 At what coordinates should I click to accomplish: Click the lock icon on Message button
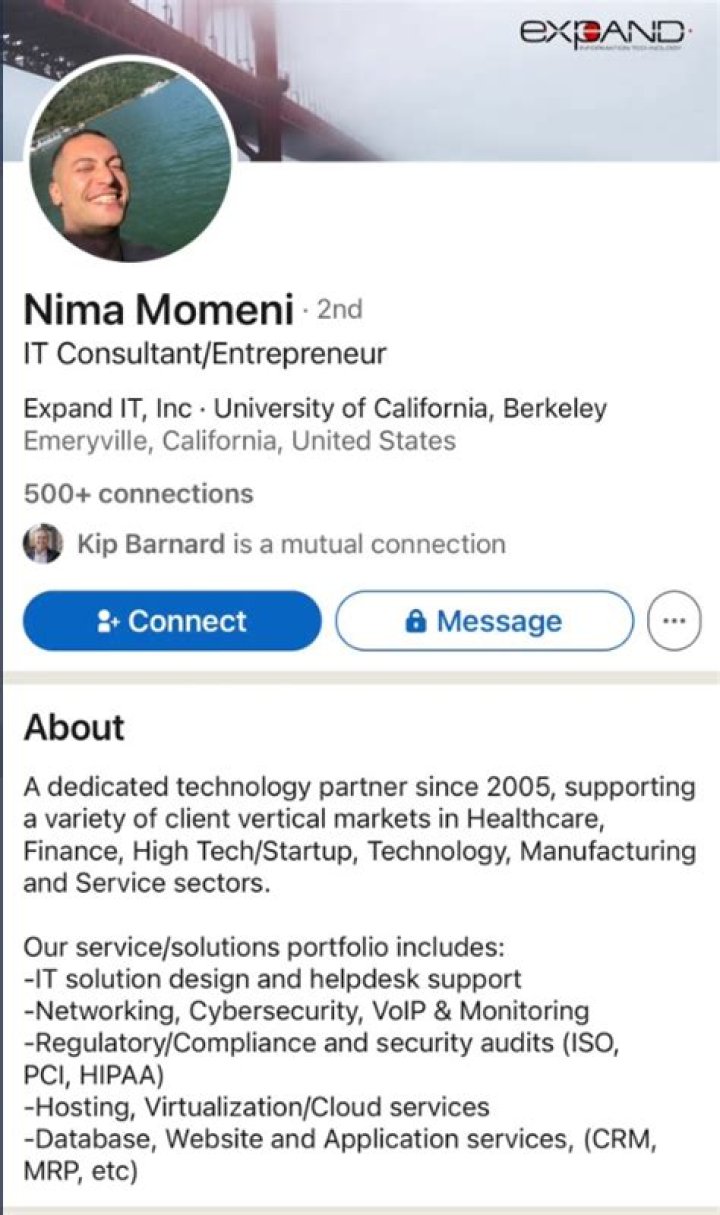tap(415, 622)
